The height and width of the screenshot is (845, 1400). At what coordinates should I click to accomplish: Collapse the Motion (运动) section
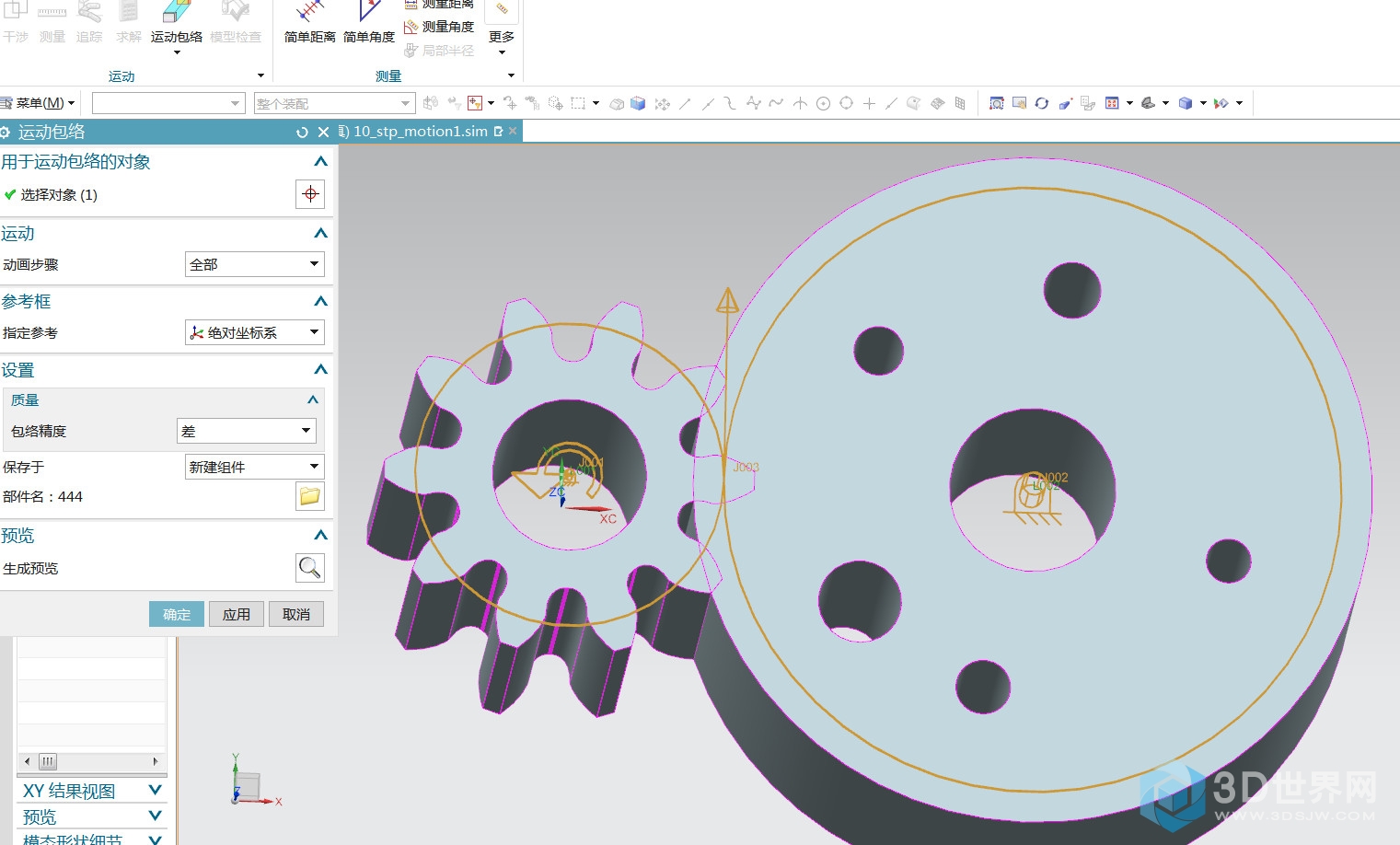pyautogui.click(x=320, y=233)
